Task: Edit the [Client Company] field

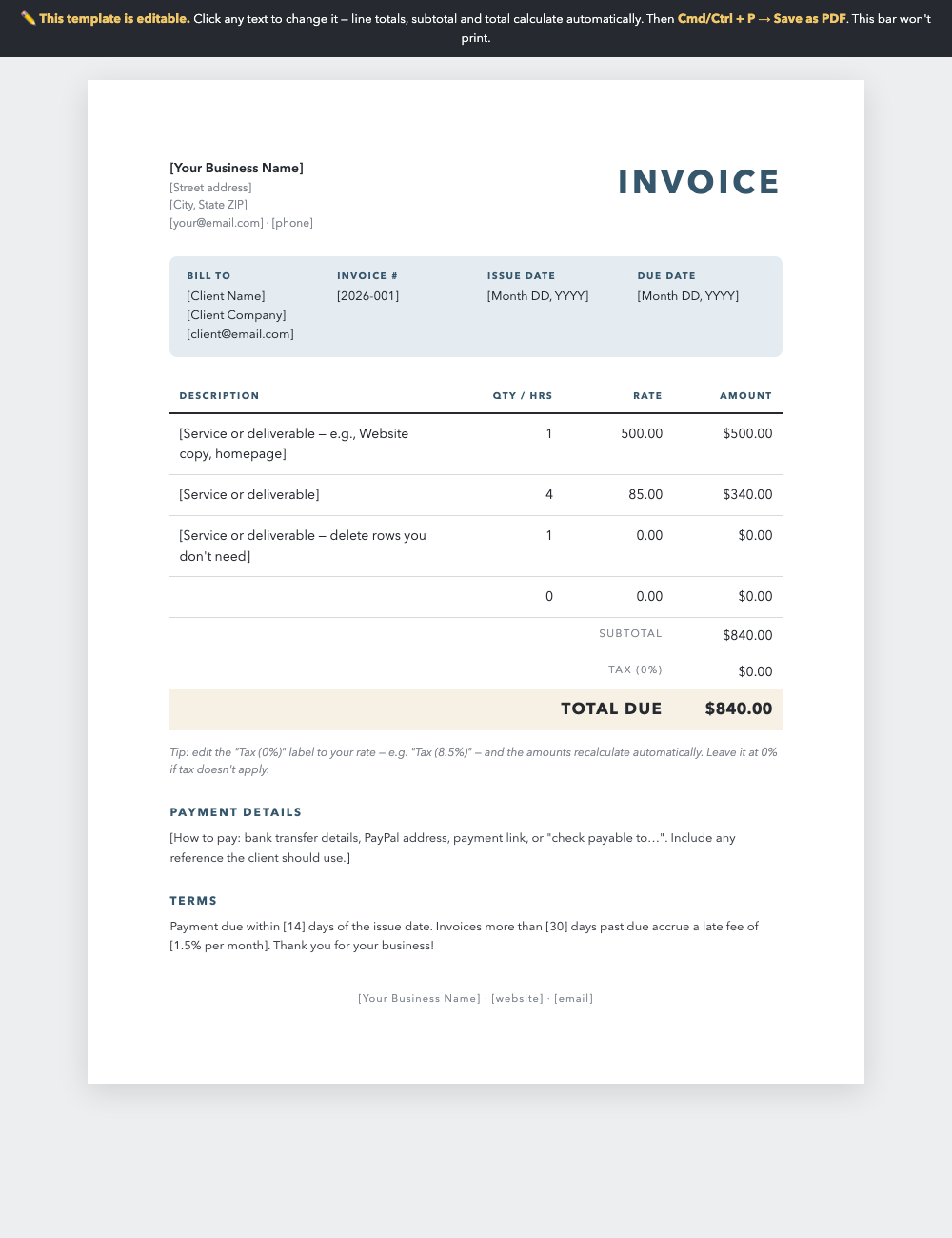Action: [236, 315]
